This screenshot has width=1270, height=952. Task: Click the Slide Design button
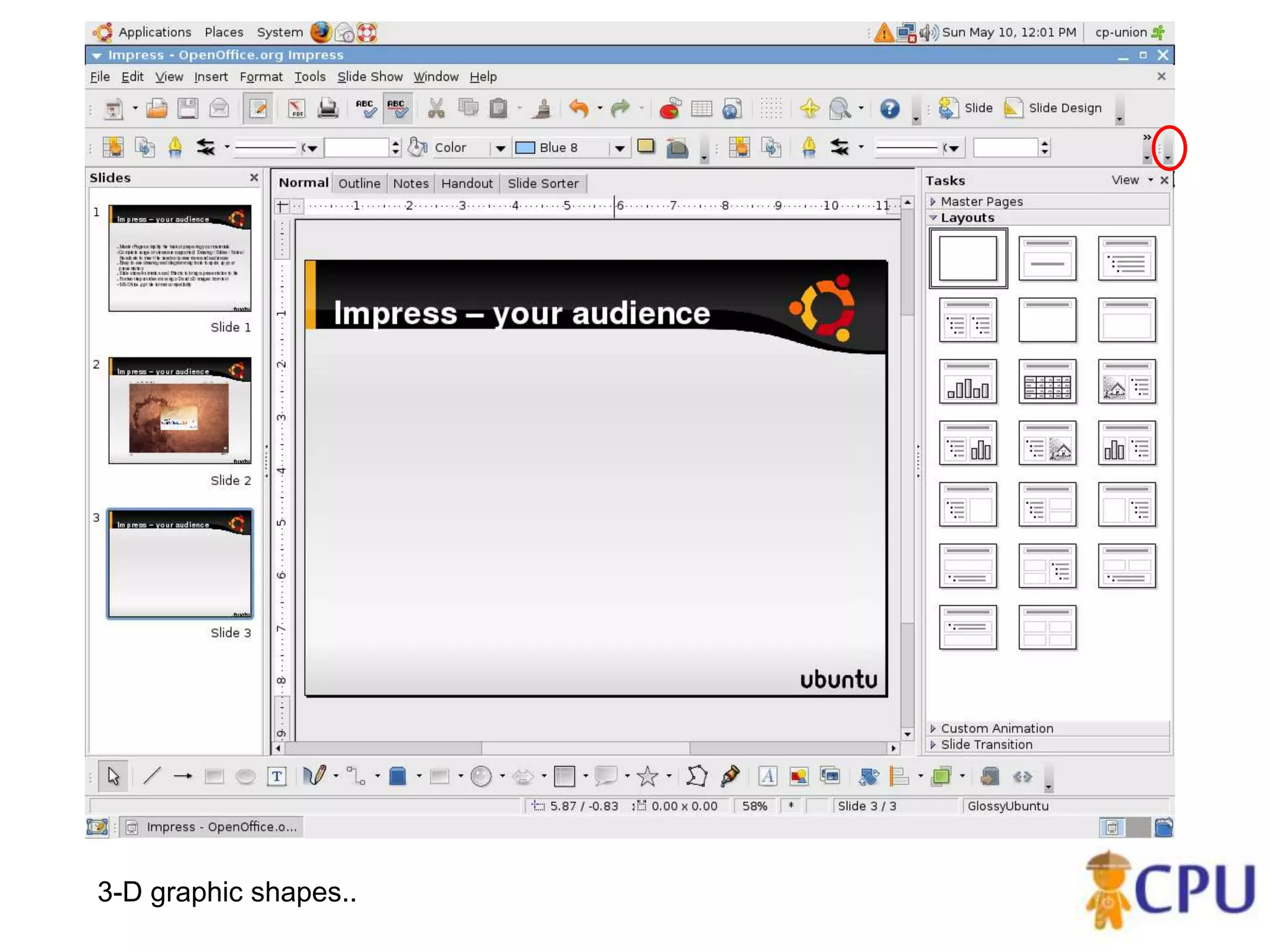click(1053, 108)
